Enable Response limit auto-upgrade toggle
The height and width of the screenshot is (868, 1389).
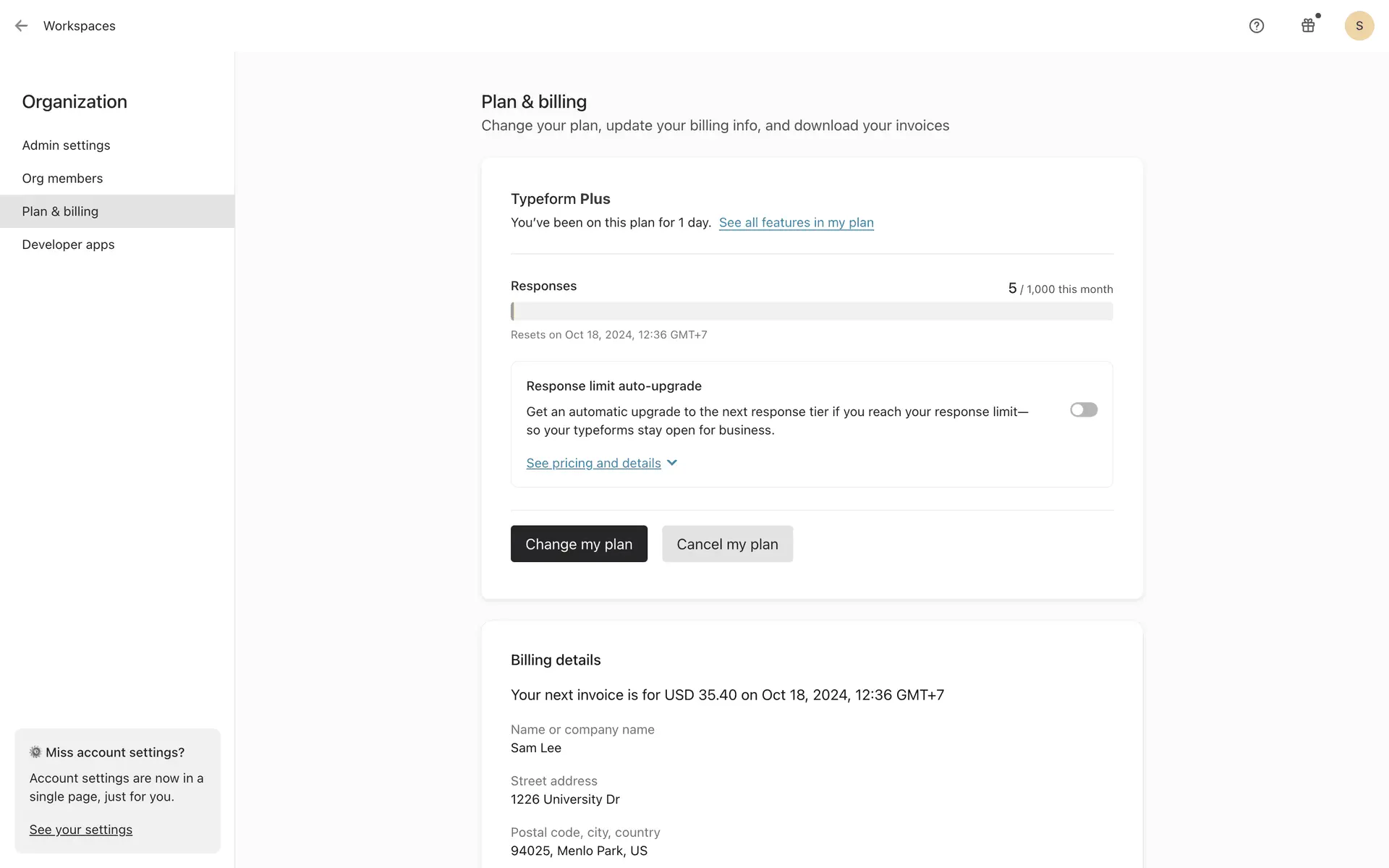pos(1083,410)
